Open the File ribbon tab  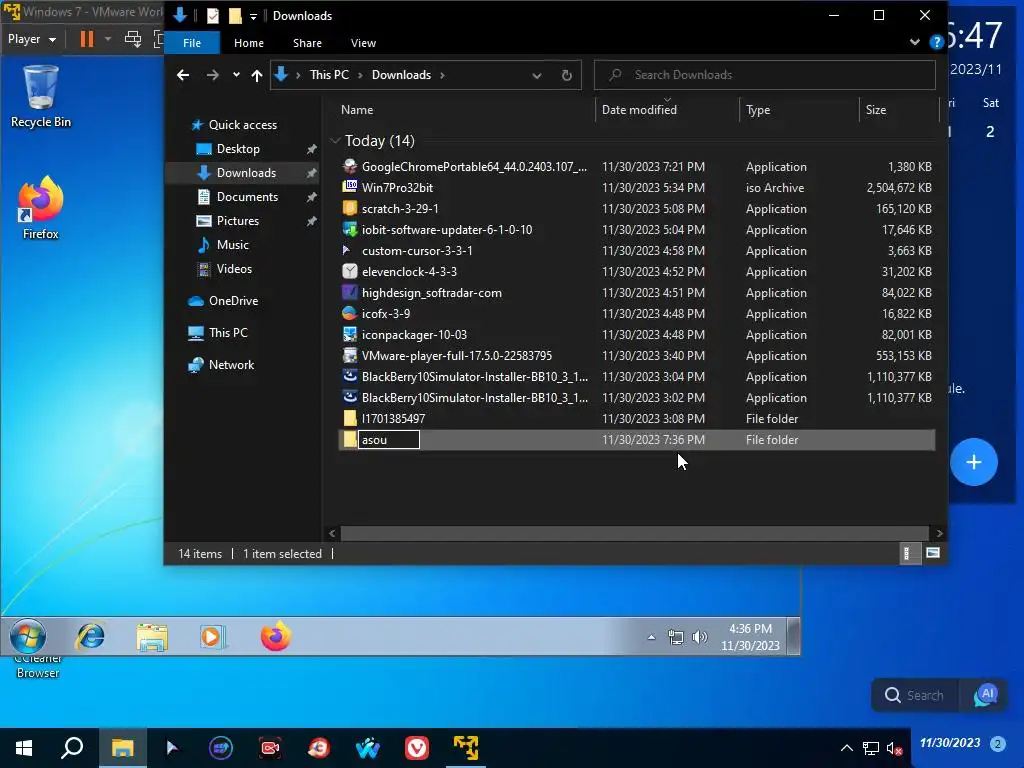pyautogui.click(x=191, y=43)
